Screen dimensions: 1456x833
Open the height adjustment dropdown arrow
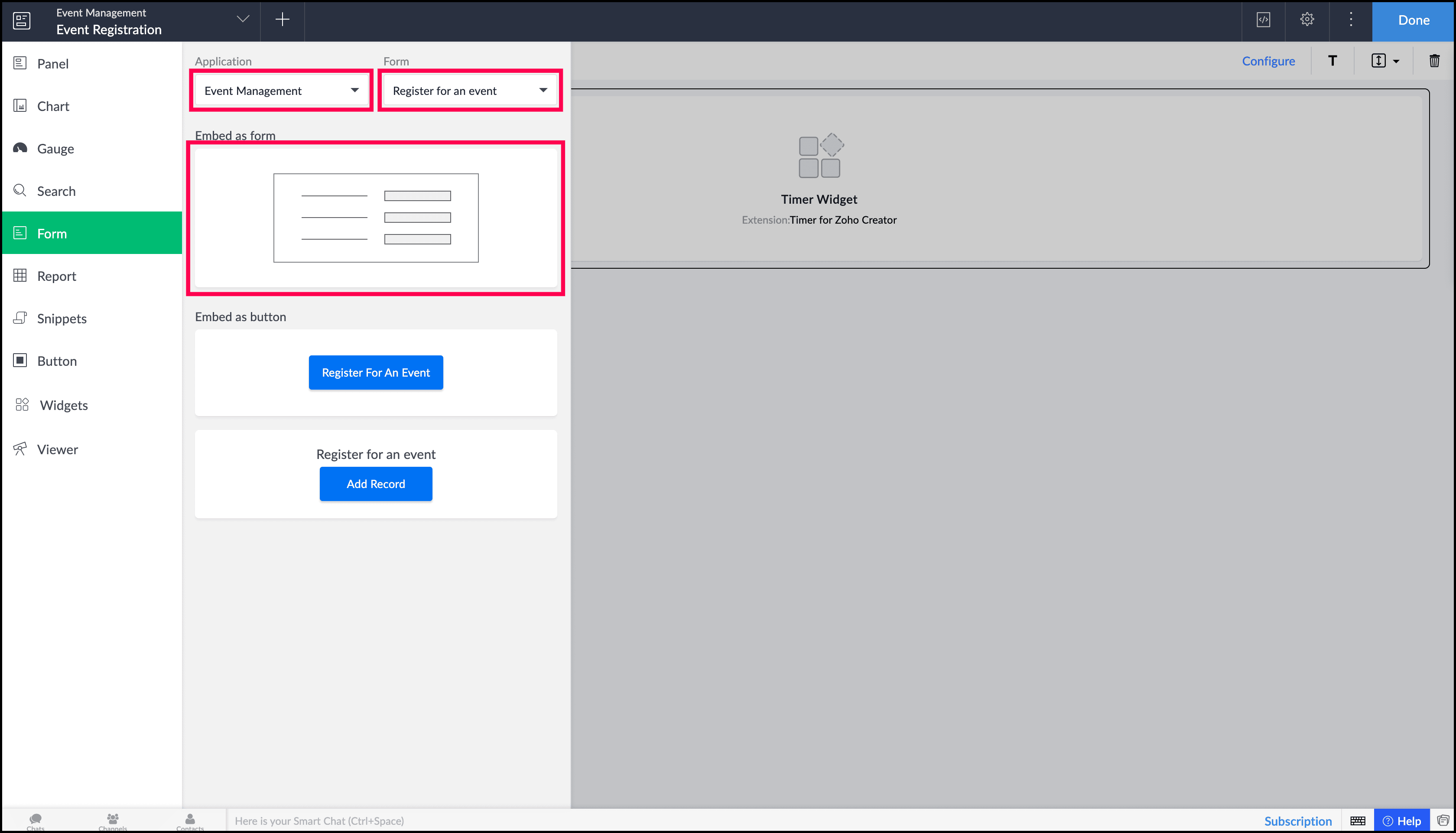click(x=1396, y=61)
